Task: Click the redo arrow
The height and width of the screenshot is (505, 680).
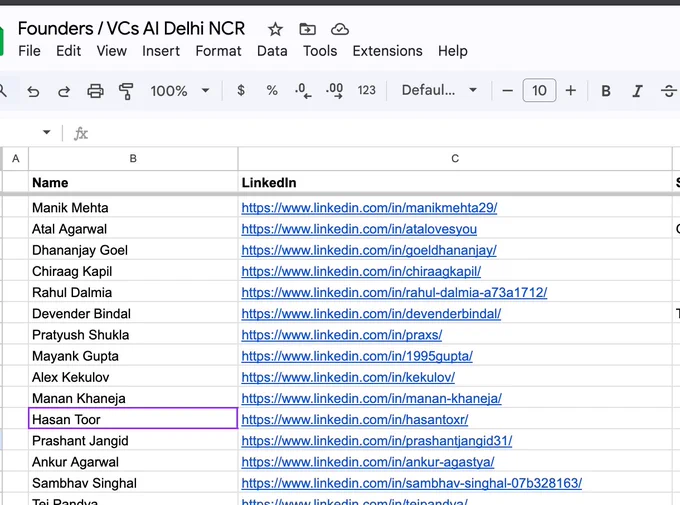Action: (64, 91)
